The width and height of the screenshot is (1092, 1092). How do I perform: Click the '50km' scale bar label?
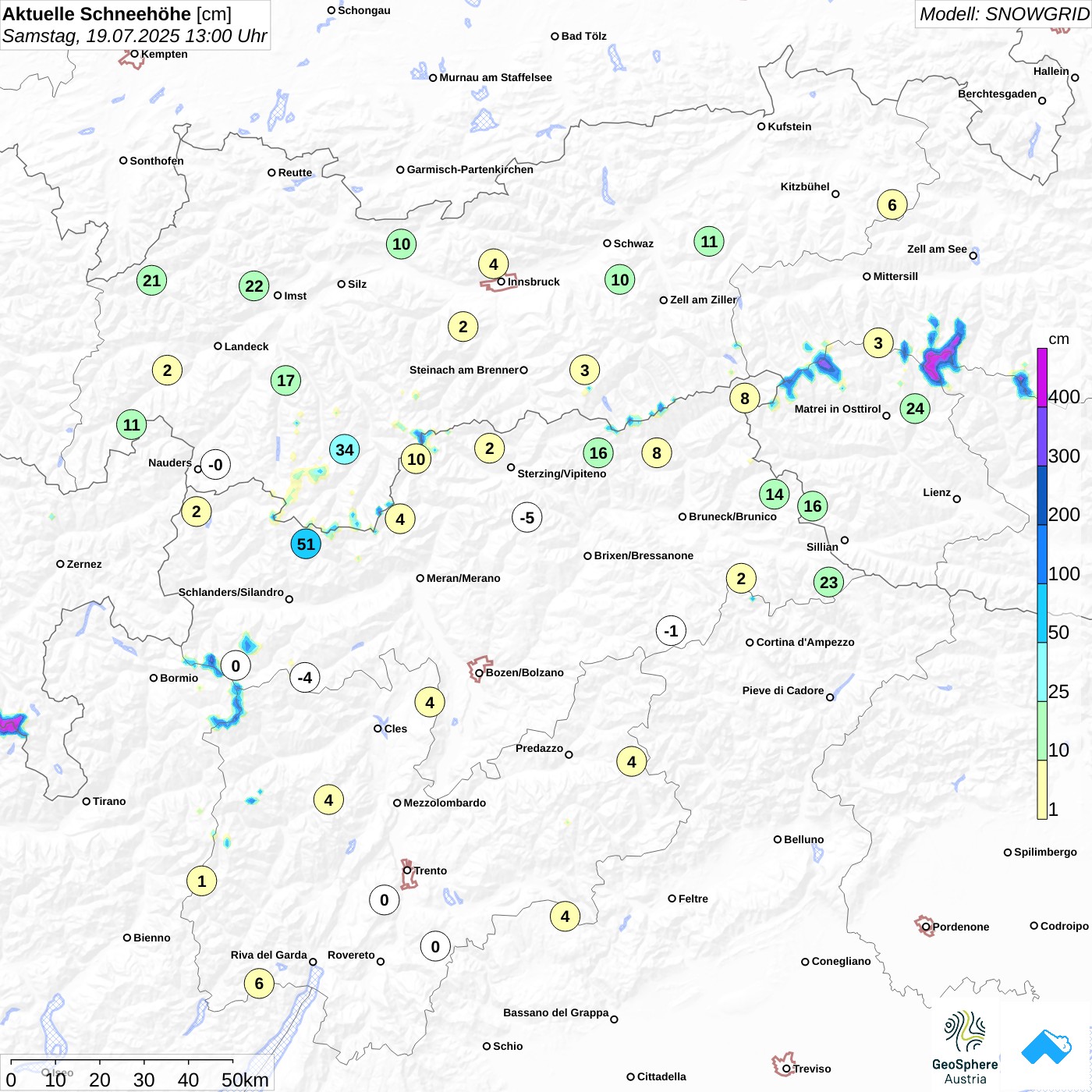point(245,1080)
